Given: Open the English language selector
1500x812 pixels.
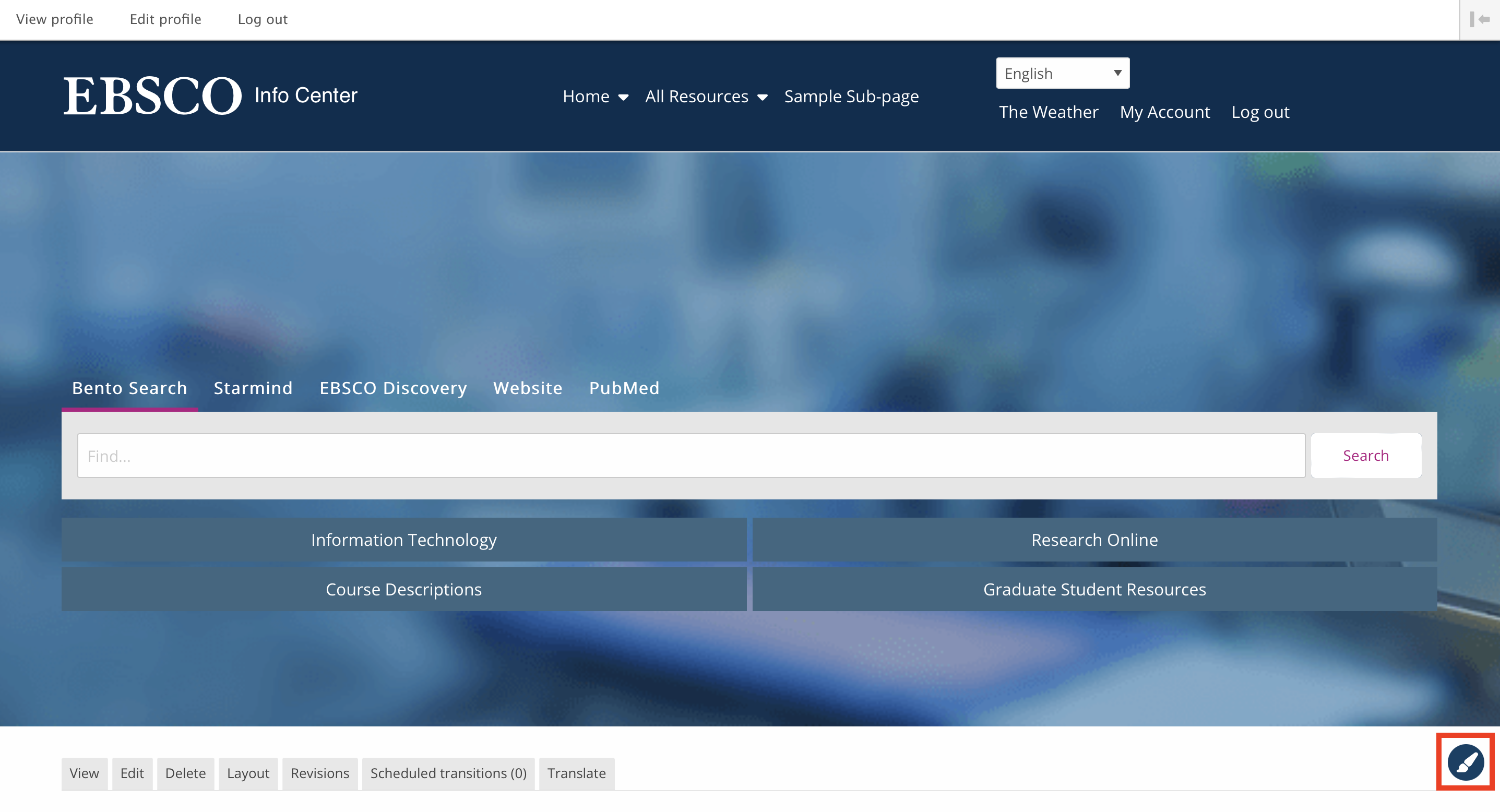Looking at the screenshot, I should coord(1062,73).
